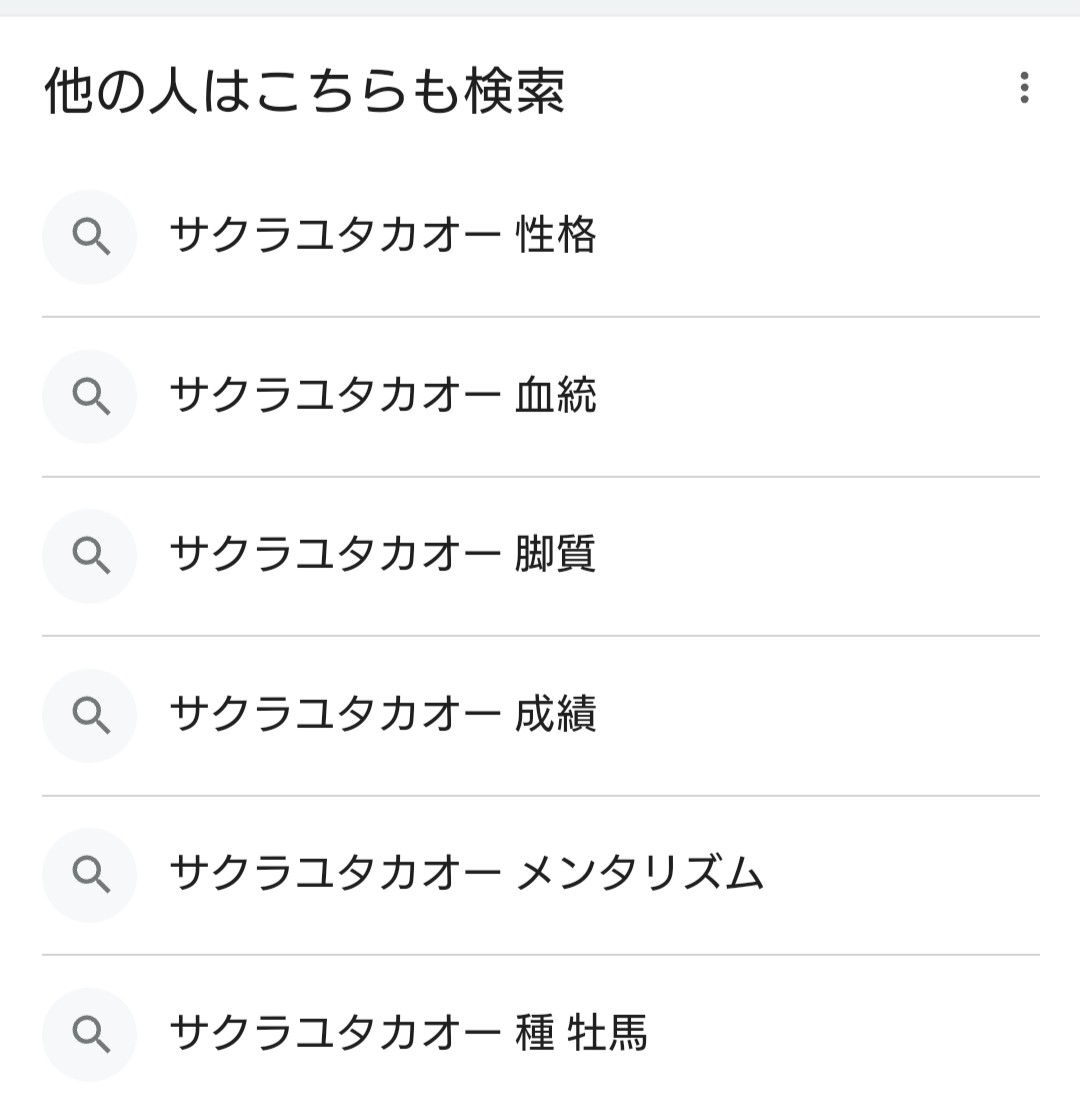Open the サクラユタカオー 成績 search suggestion

pyautogui.click(x=541, y=716)
